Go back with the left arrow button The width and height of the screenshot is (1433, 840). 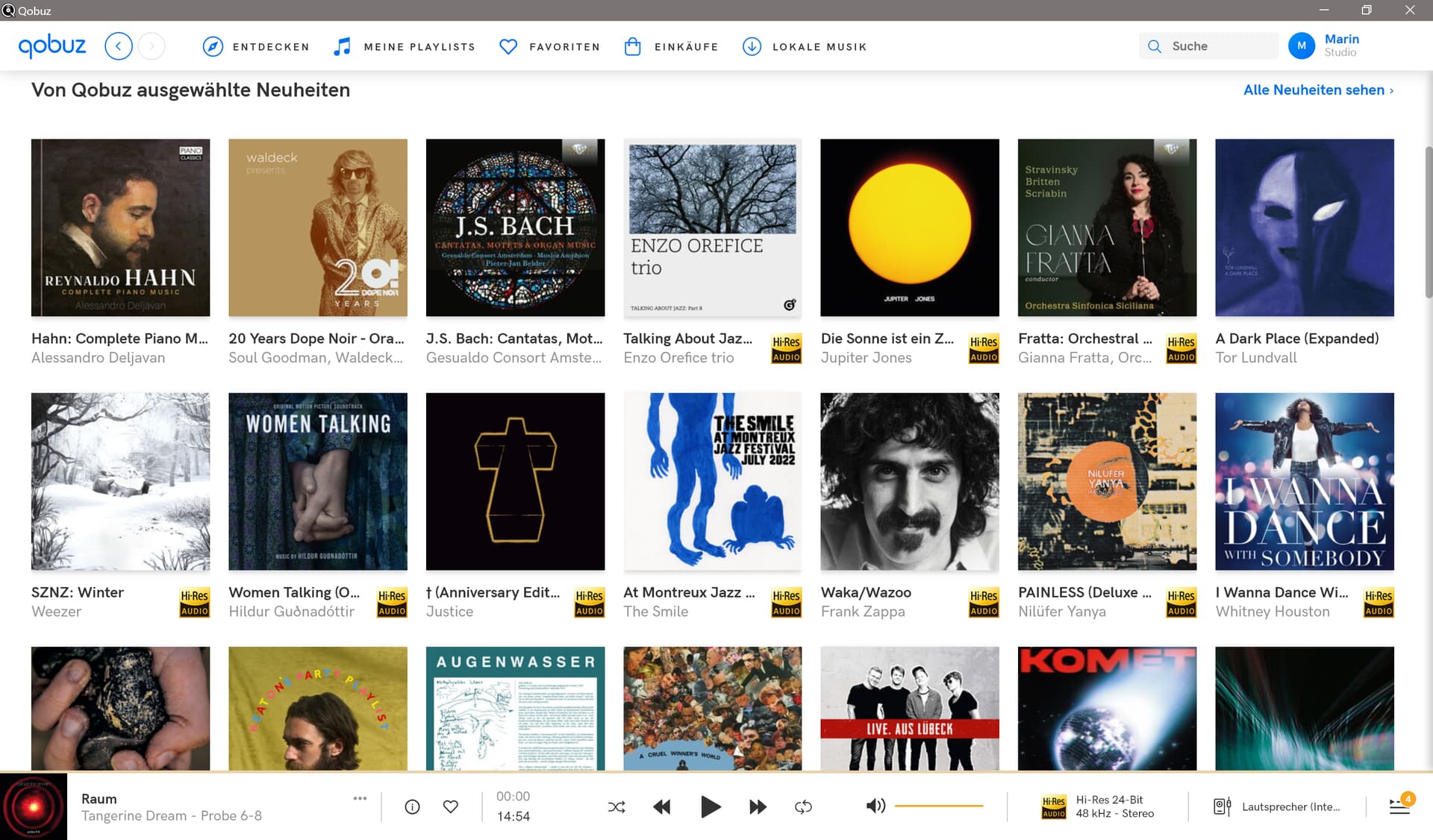[x=119, y=46]
